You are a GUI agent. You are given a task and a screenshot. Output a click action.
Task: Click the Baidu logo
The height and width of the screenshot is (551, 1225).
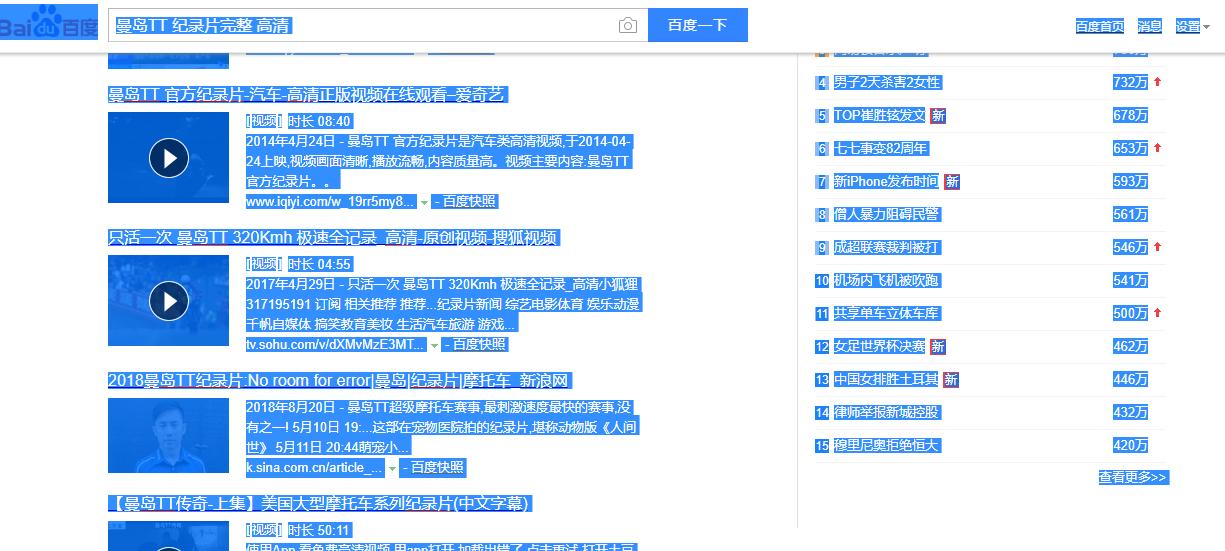click(48, 22)
